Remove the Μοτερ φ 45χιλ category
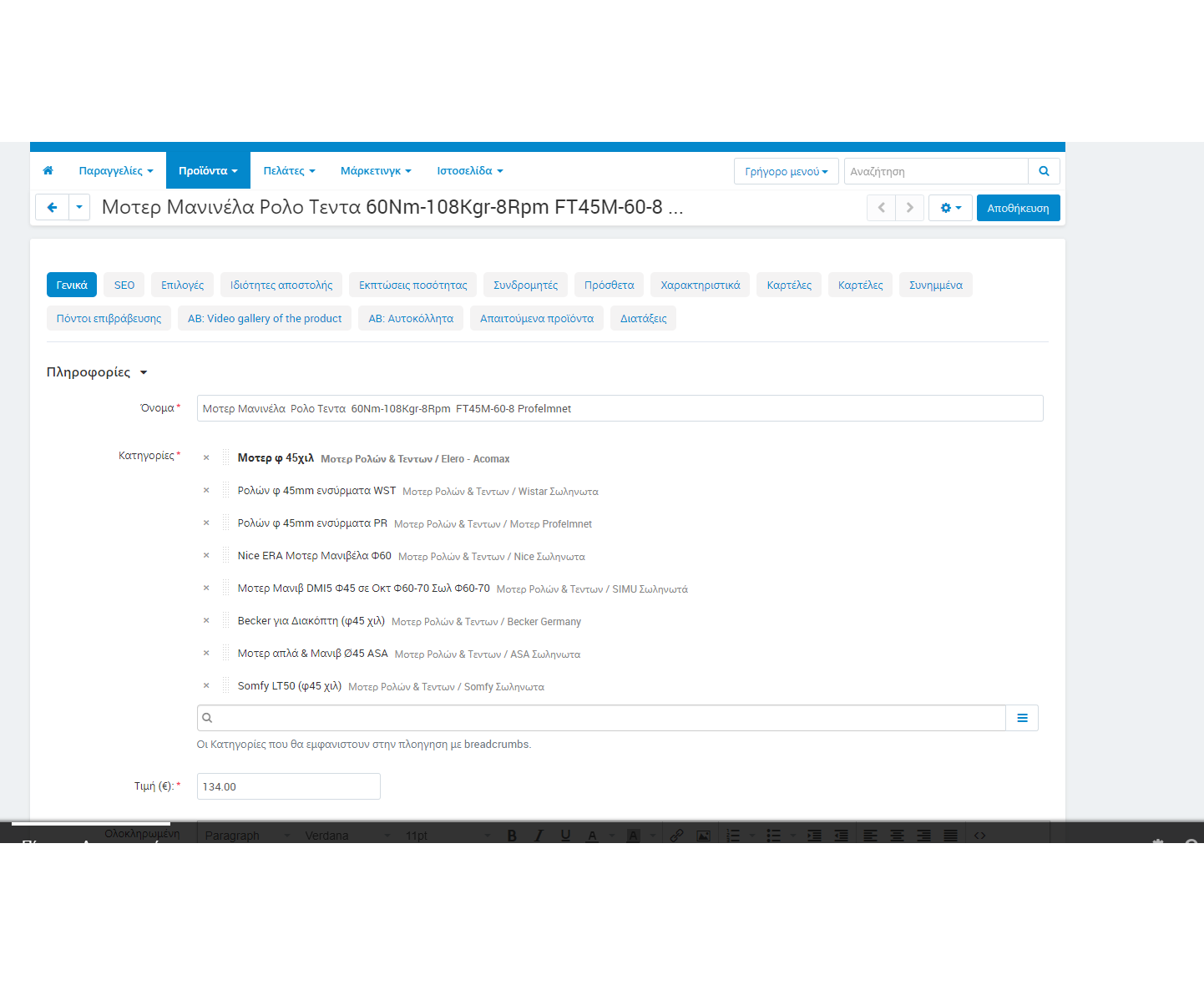1204x985 pixels. coord(206,458)
